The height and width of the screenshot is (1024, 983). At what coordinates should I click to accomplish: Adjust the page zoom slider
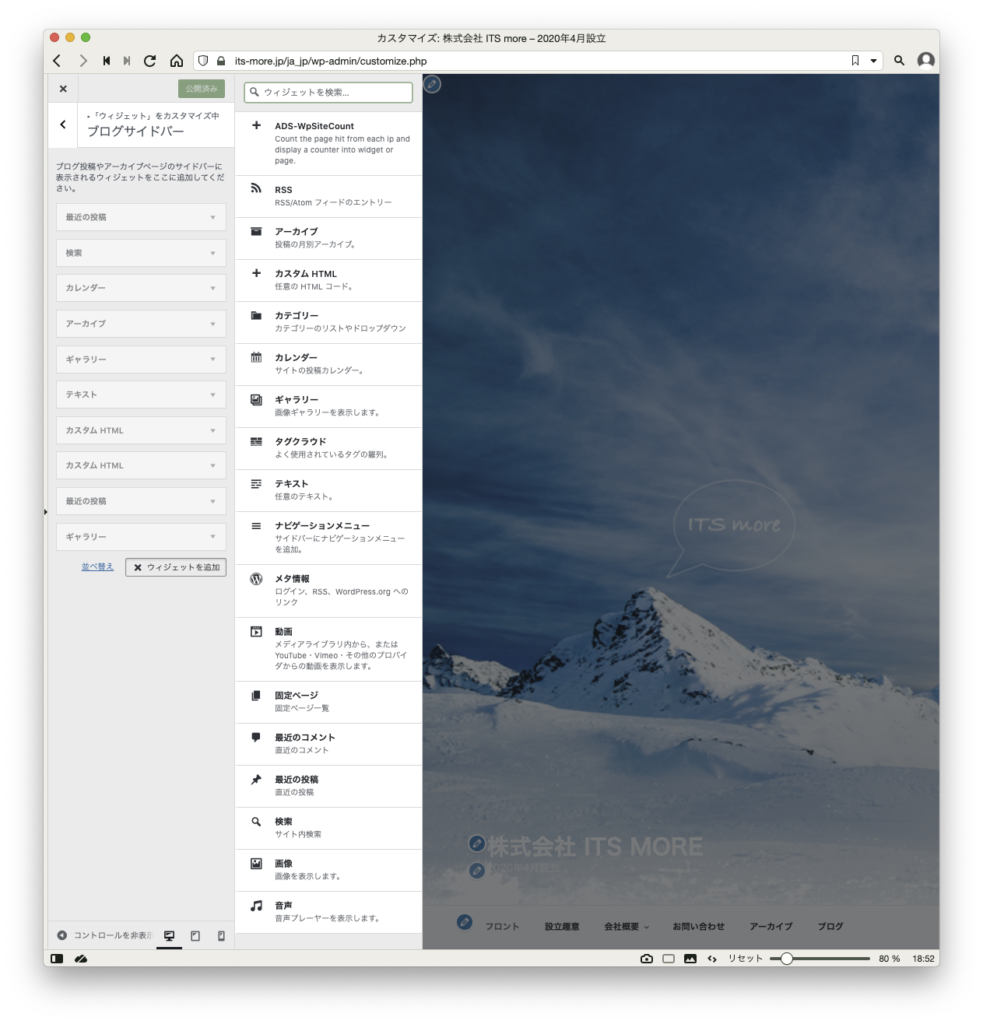click(787, 958)
